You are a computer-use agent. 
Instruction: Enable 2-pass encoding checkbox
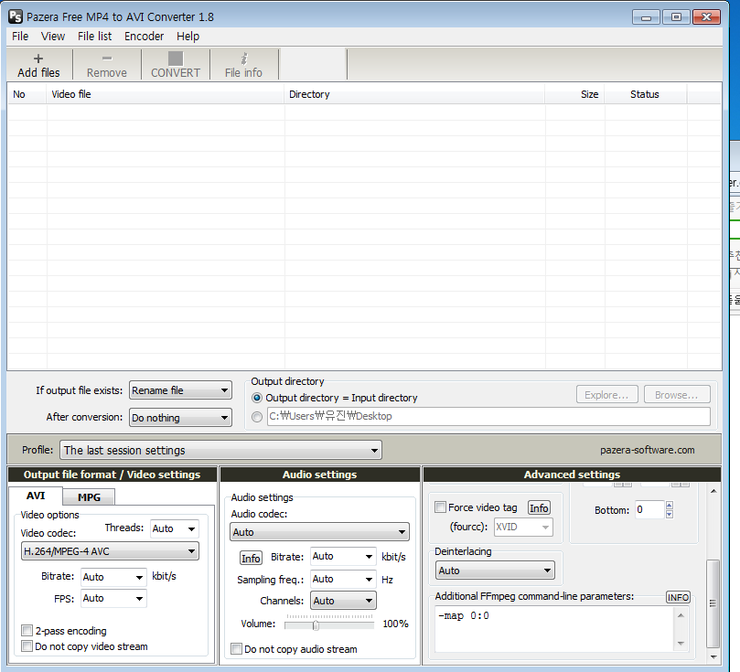[27, 630]
